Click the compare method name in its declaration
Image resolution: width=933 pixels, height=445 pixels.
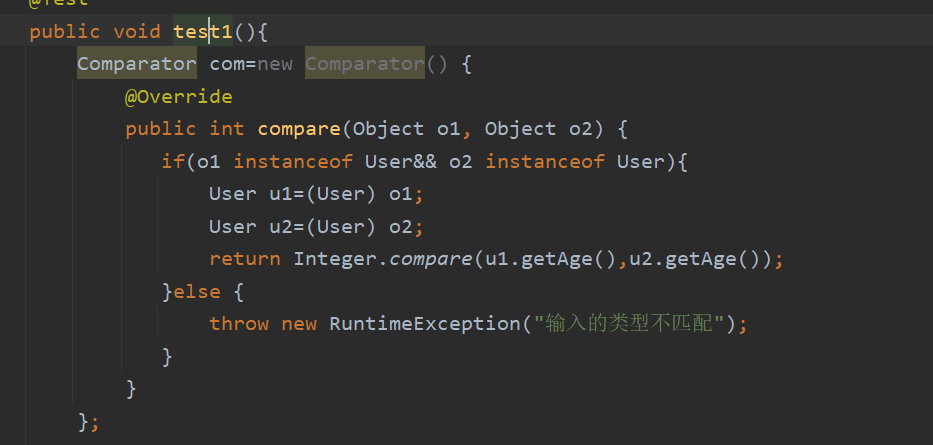coord(299,129)
